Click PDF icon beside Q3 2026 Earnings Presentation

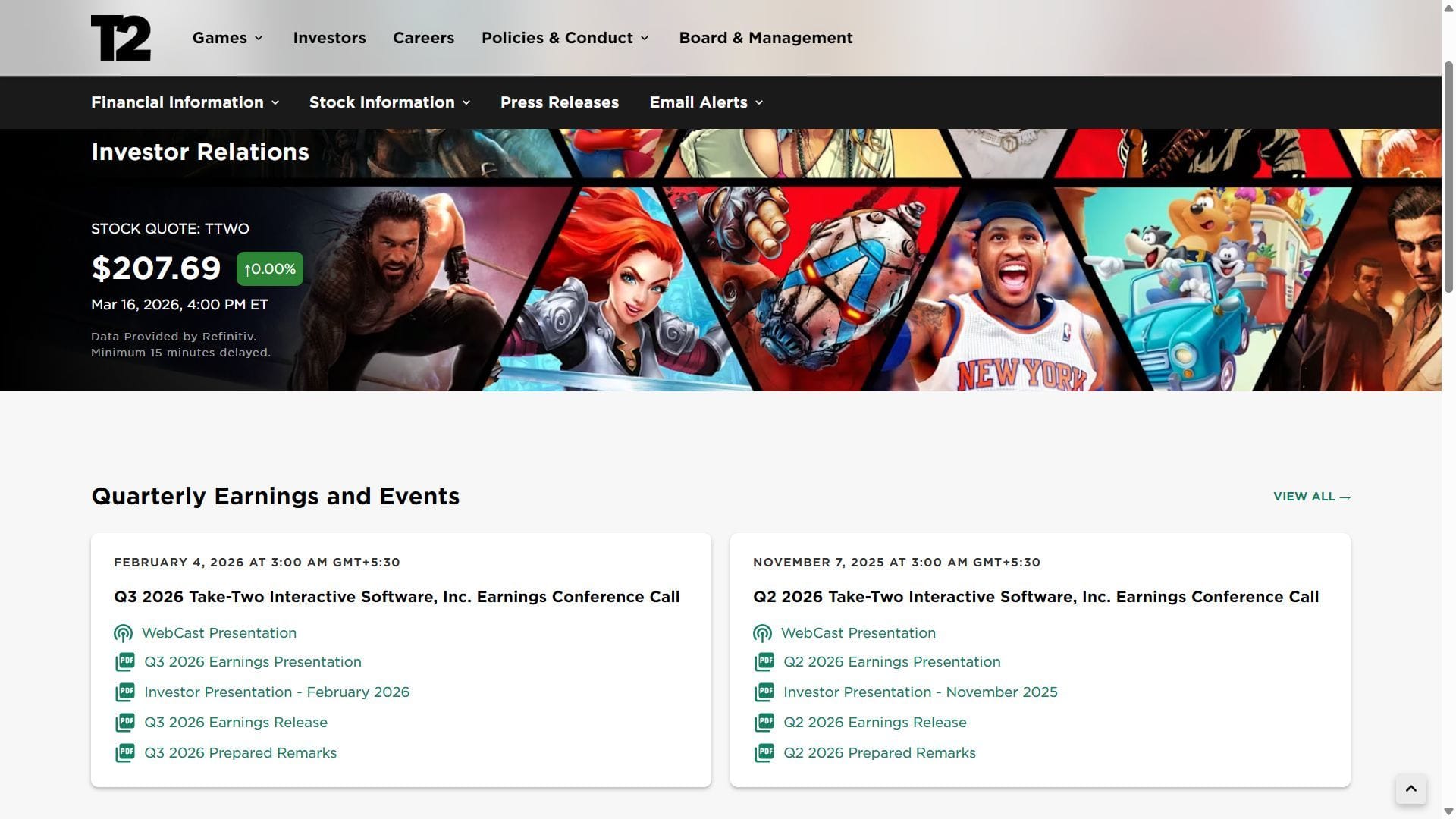click(x=125, y=662)
